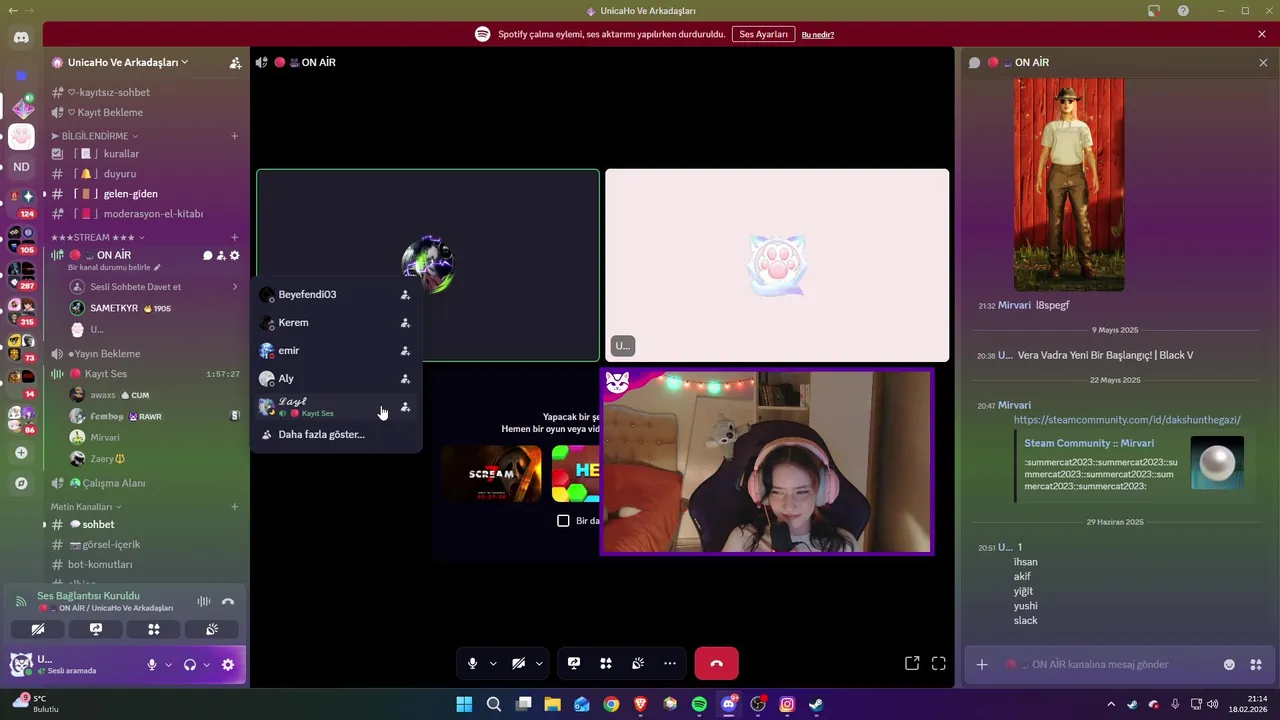Open Steam Community :: Mirvari embed title
1280x720 pixels.
1089,443
